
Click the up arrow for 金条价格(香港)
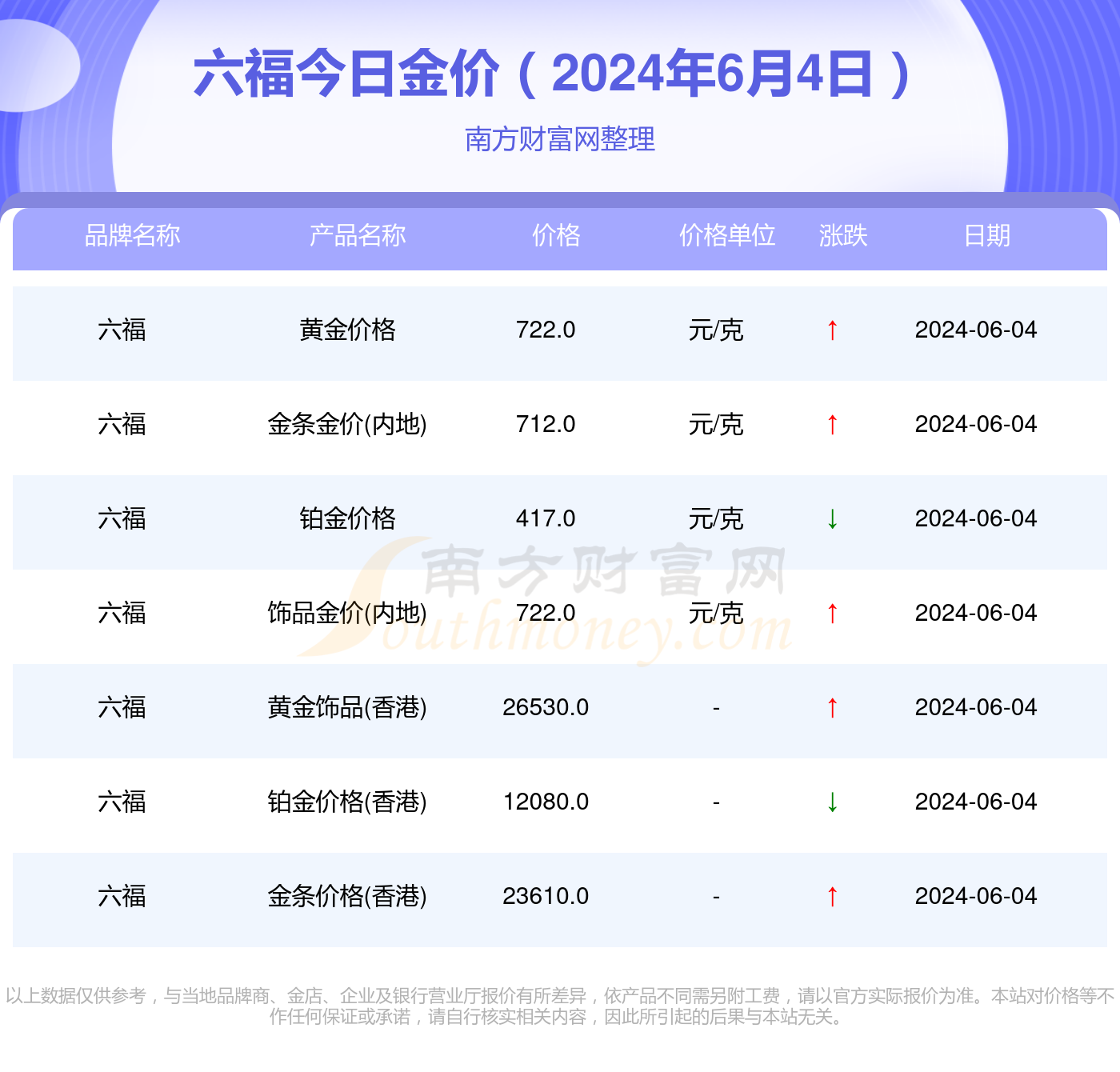(x=832, y=897)
